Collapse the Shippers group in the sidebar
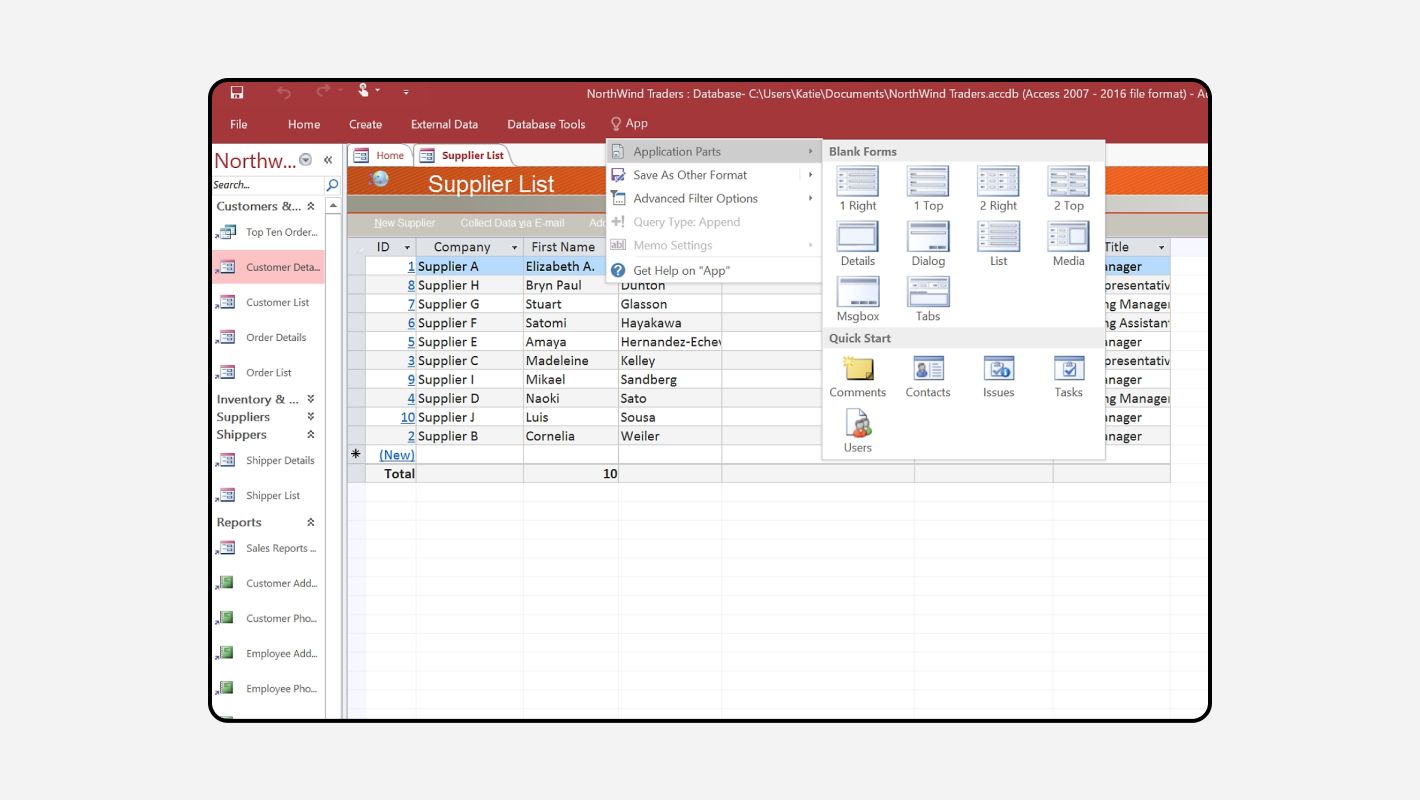1420x800 pixels. pyautogui.click(x=310, y=434)
